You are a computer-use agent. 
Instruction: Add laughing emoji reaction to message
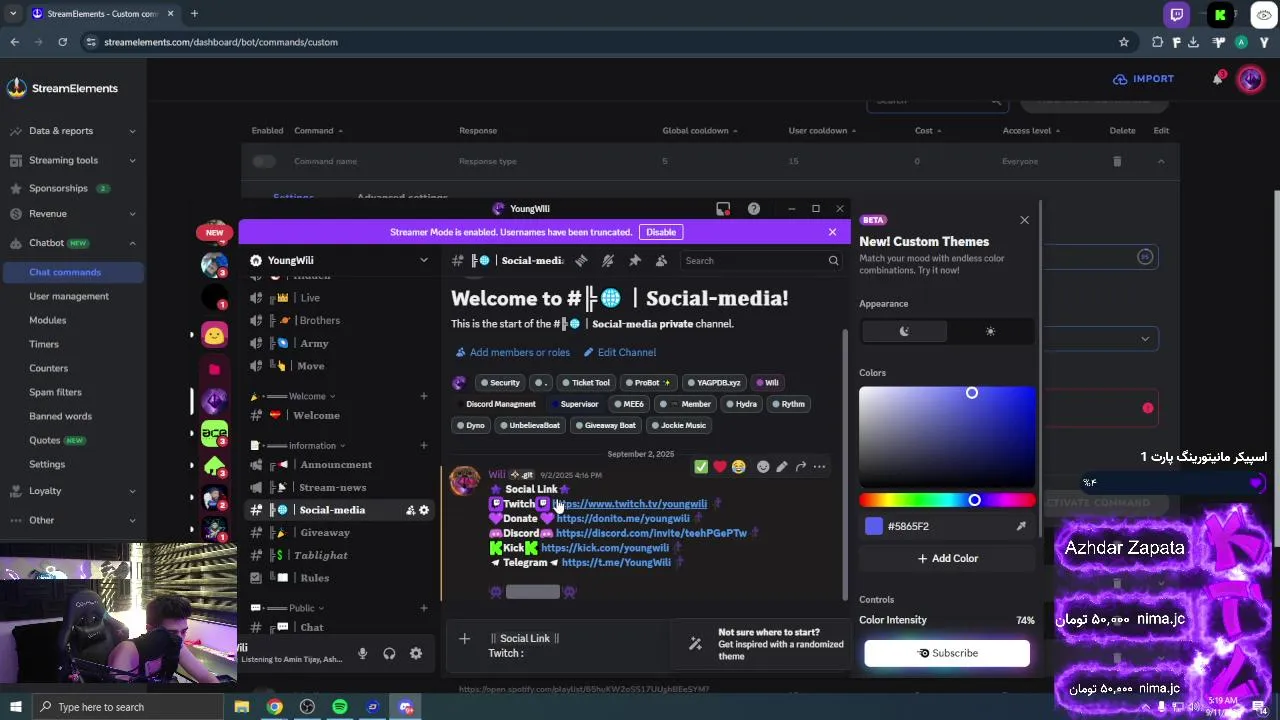[x=738, y=466]
